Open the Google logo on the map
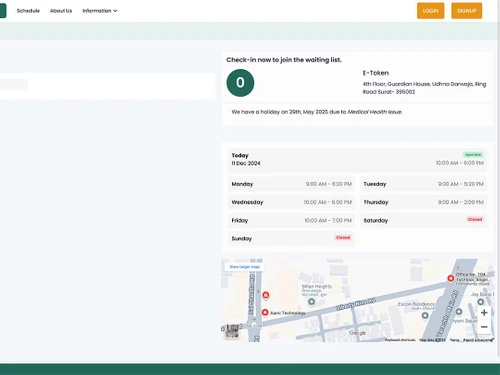Screen dimensions: 500x375 (358, 333)
